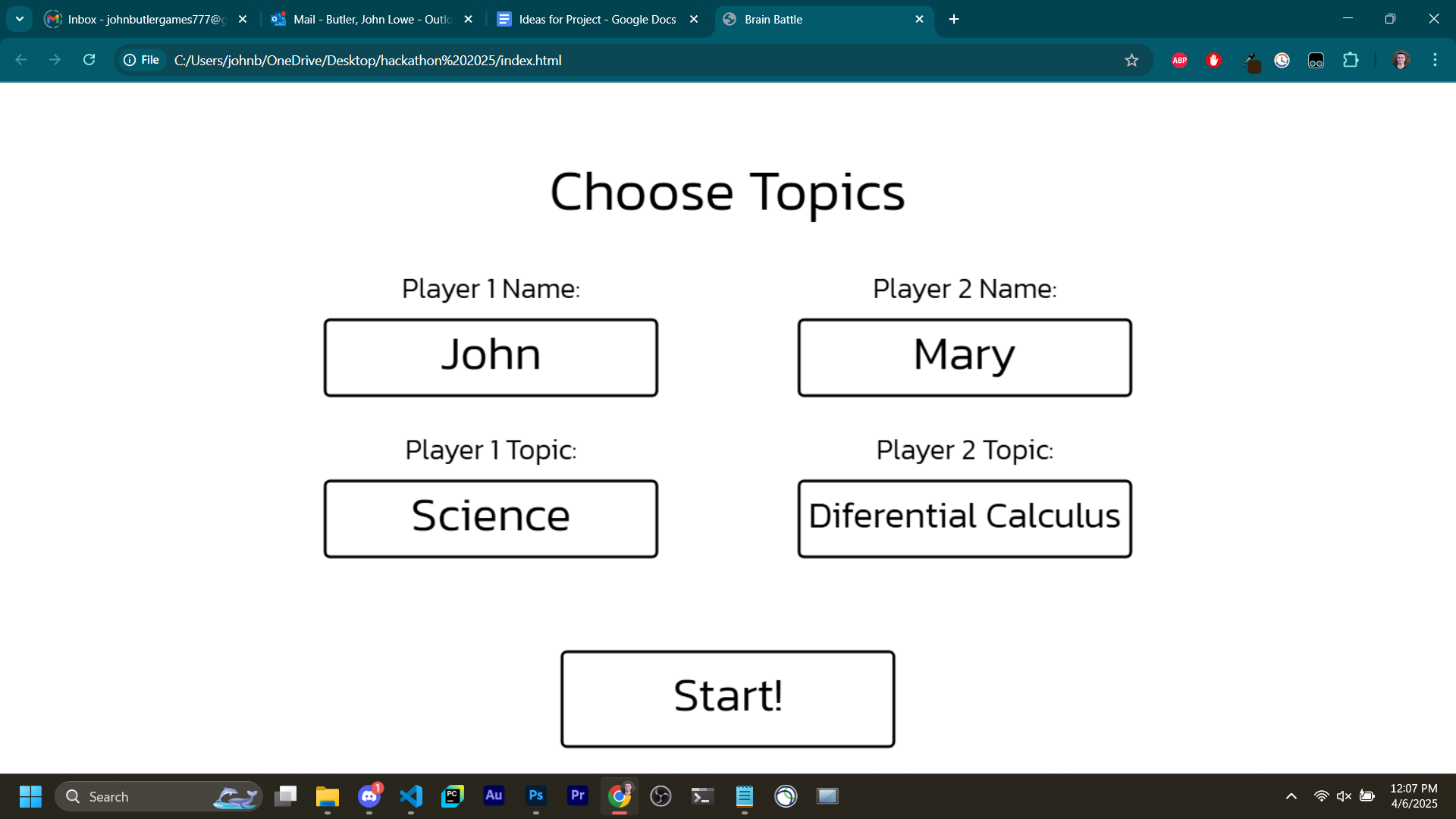Open the Chrome profile avatar

pyautogui.click(x=1401, y=60)
